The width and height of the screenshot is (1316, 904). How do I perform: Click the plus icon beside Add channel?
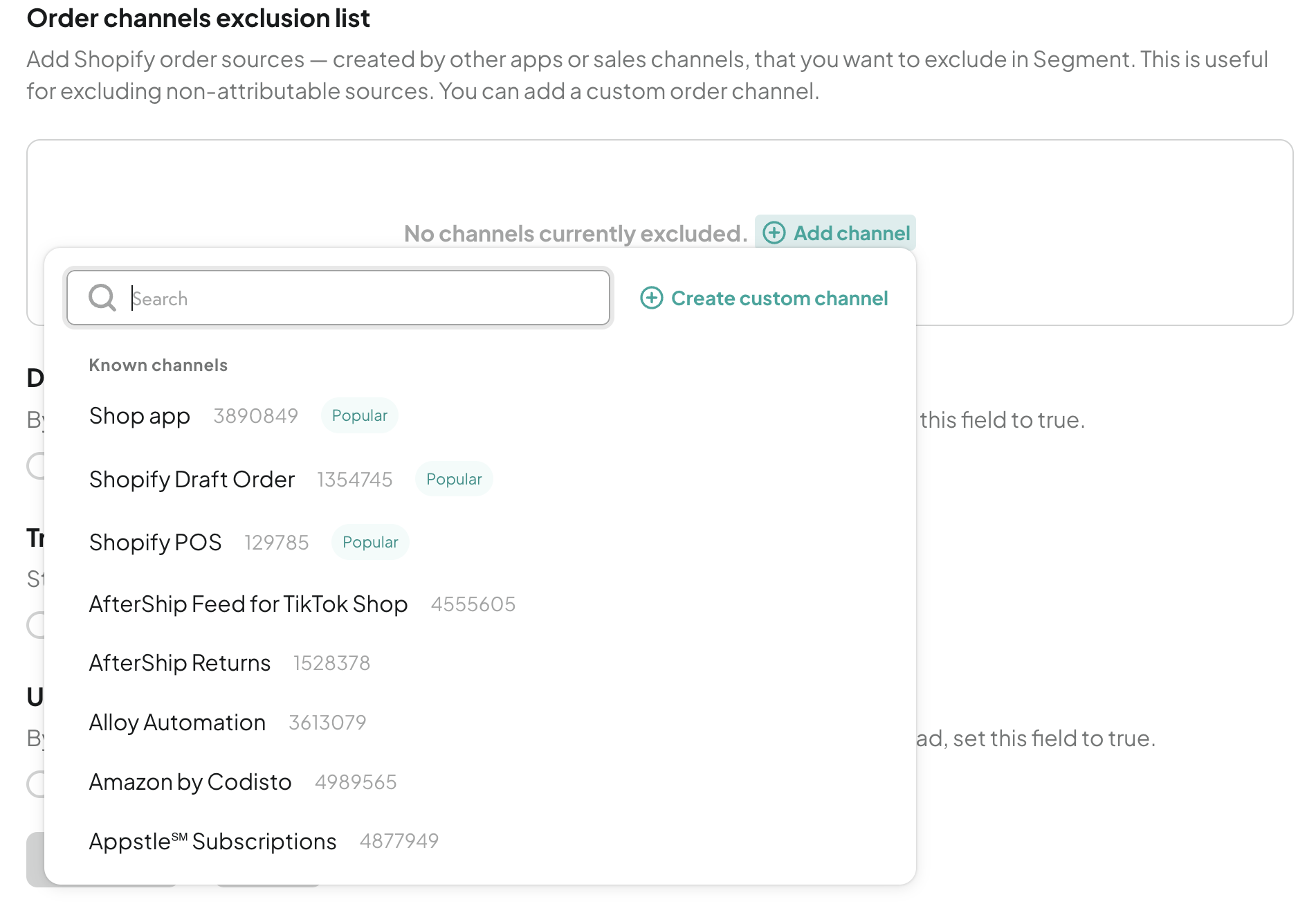click(774, 233)
